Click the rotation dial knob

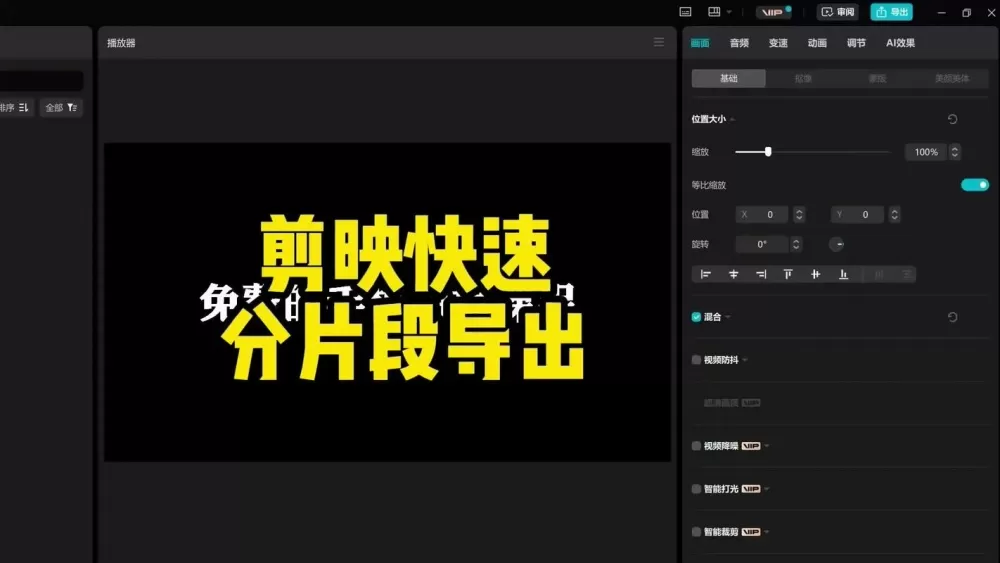coord(837,244)
